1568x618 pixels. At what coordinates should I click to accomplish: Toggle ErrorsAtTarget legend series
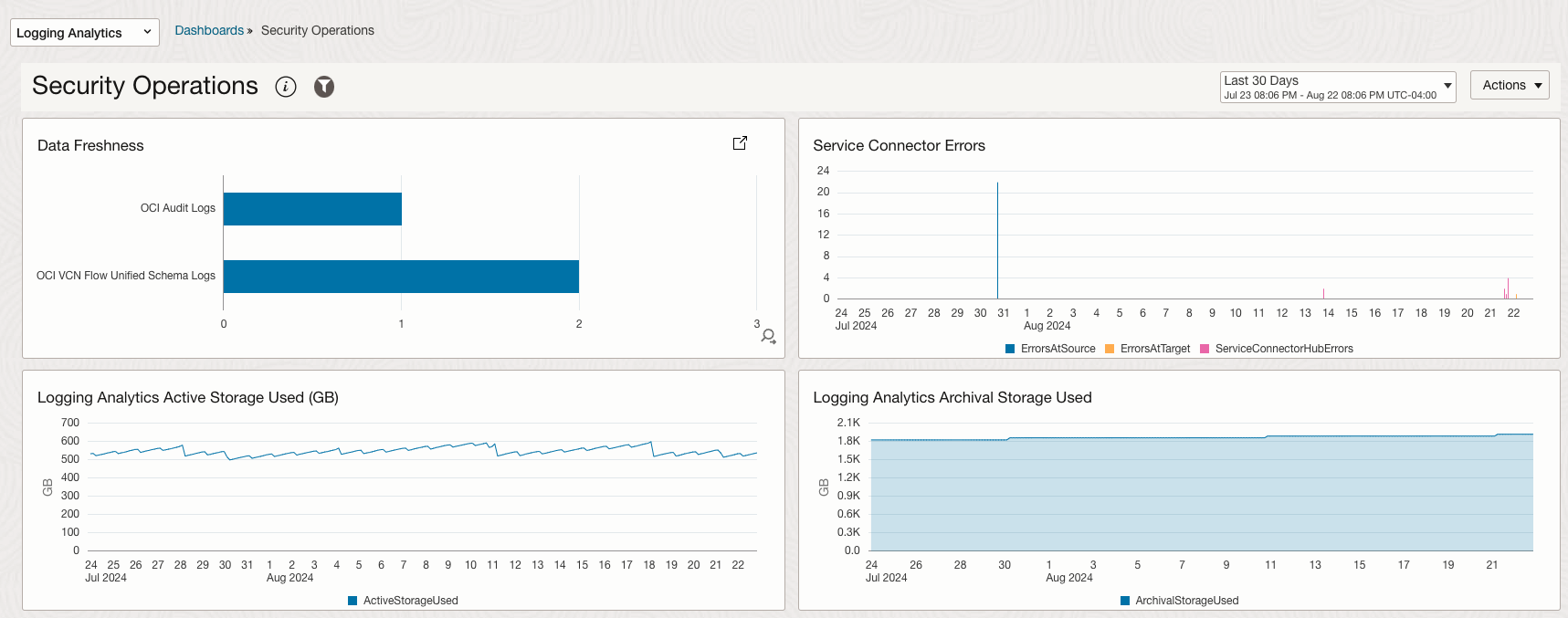(x=1148, y=349)
